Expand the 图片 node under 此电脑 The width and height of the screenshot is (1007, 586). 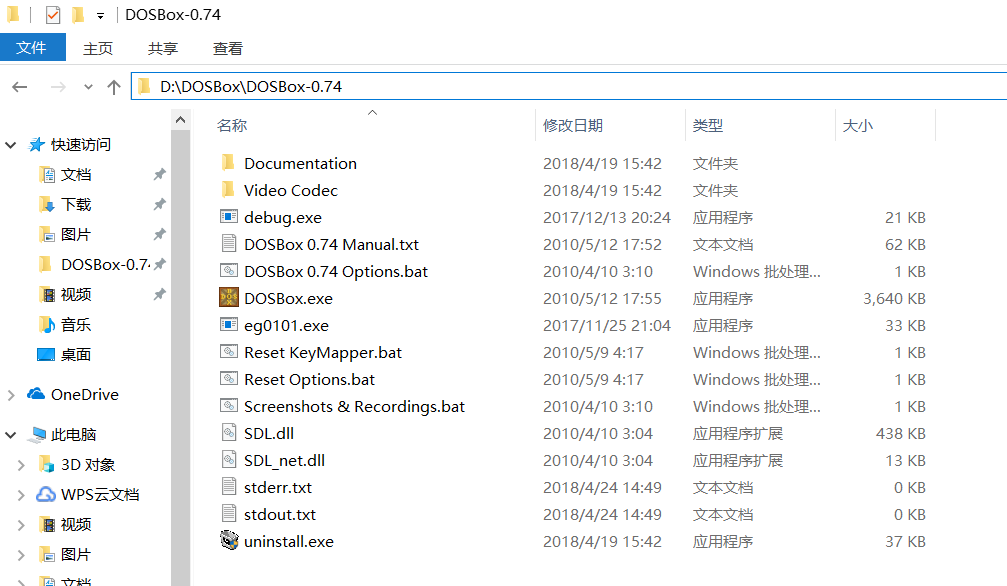21,555
